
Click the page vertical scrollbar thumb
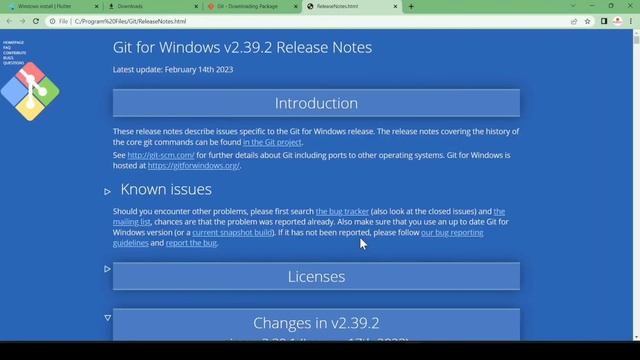pyautogui.click(x=636, y=40)
